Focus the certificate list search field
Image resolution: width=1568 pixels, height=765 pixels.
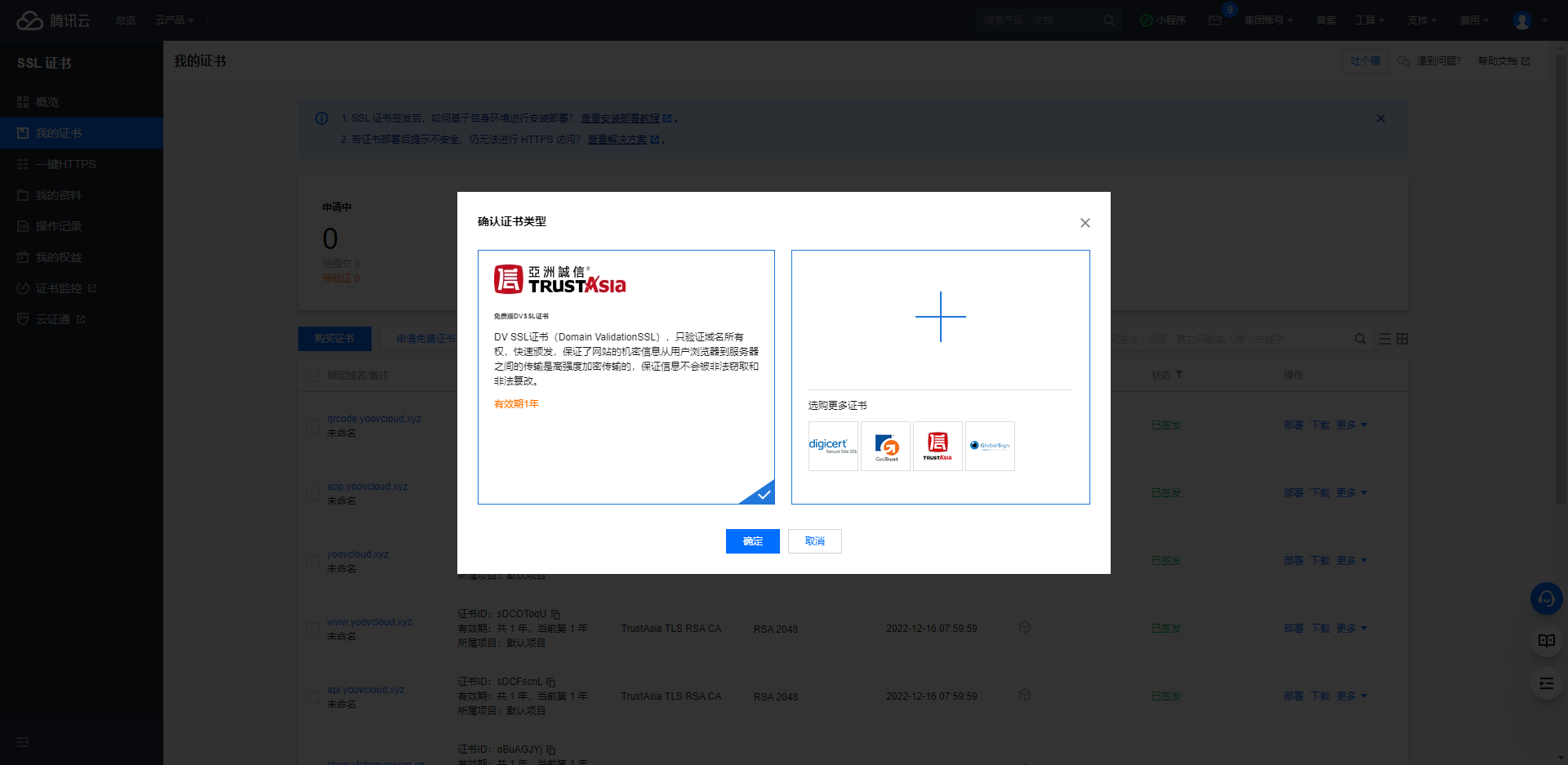click(1229, 339)
